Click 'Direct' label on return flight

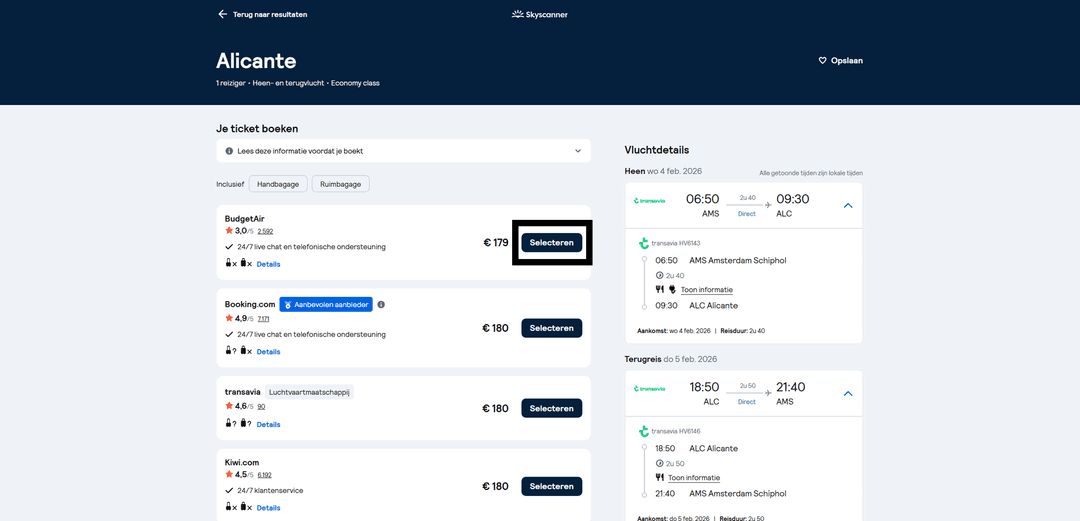(x=747, y=402)
